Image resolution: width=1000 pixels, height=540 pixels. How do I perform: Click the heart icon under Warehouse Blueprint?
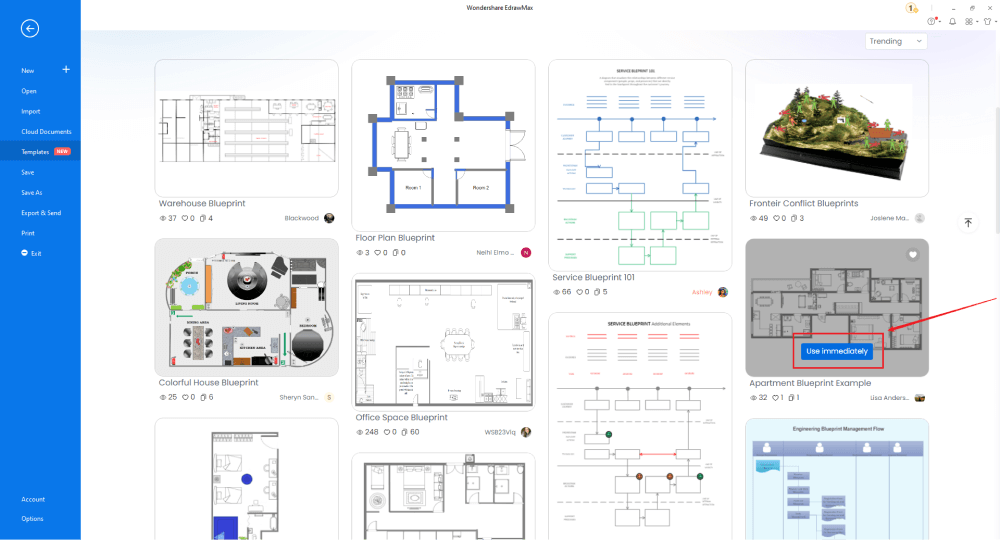click(x=185, y=218)
